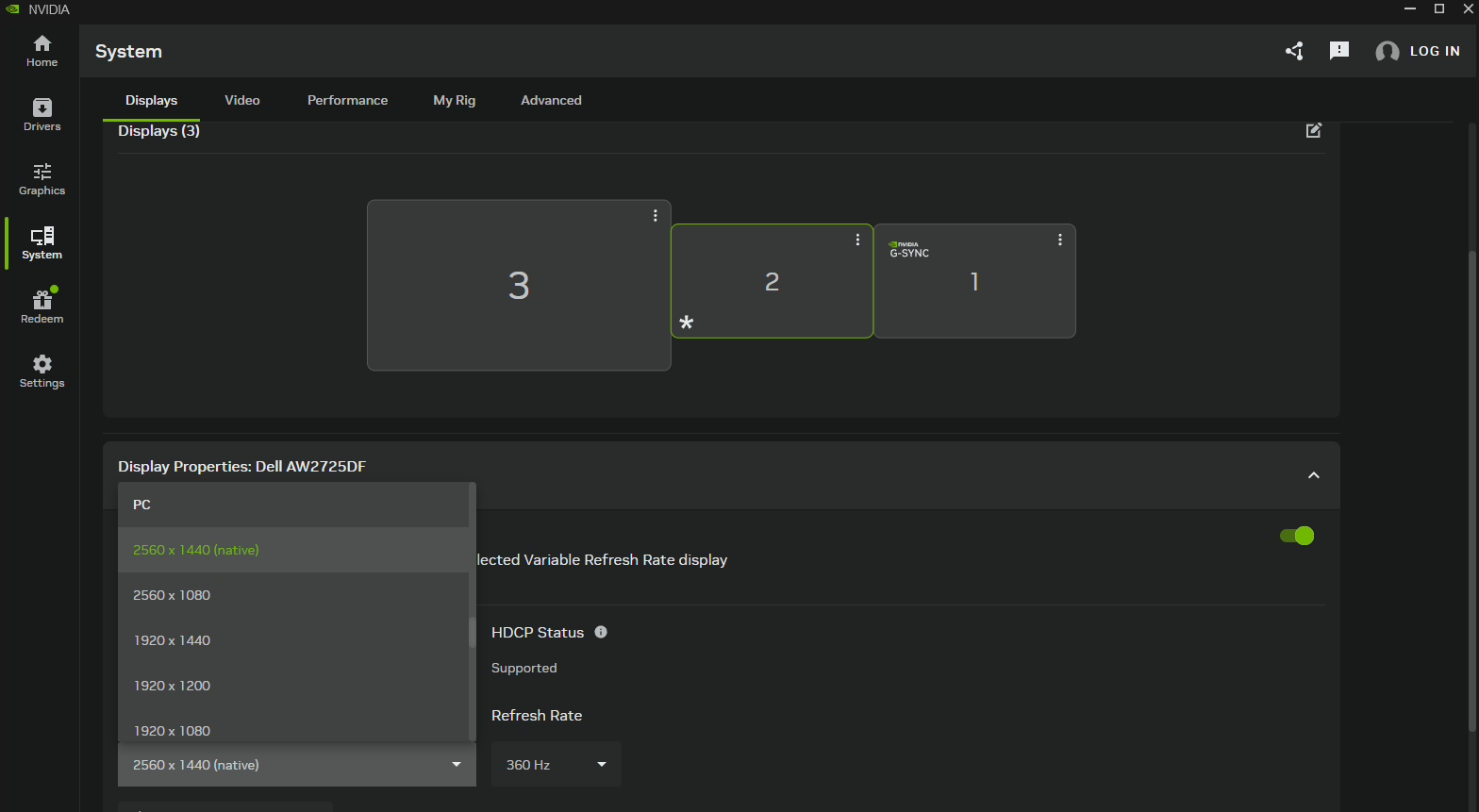The height and width of the screenshot is (812, 1479).
Task: Click the resolution list scrollbar thumb
Action: [x=472, y=632]
